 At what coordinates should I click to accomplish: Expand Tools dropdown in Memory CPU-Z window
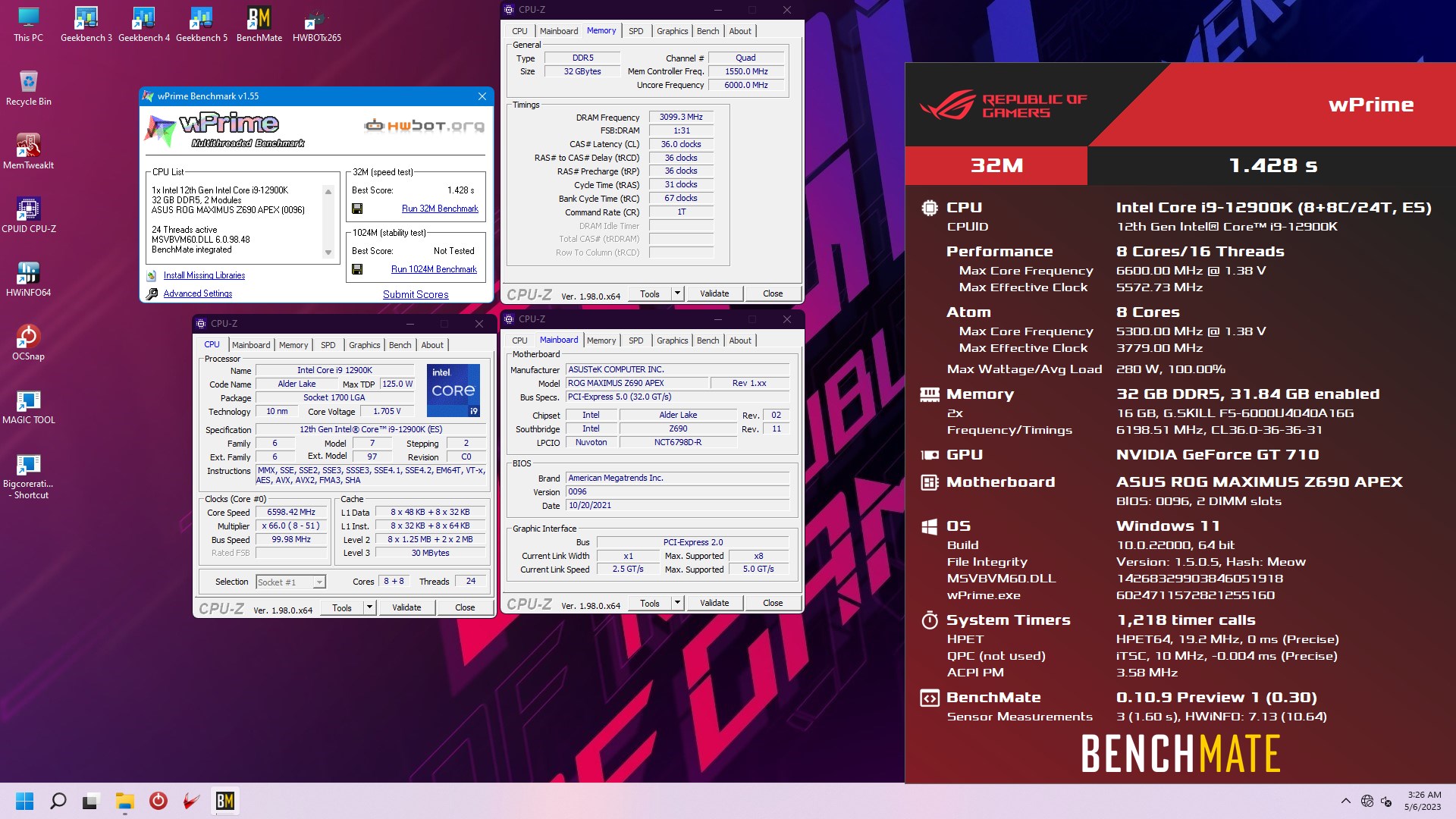[677, 293]
